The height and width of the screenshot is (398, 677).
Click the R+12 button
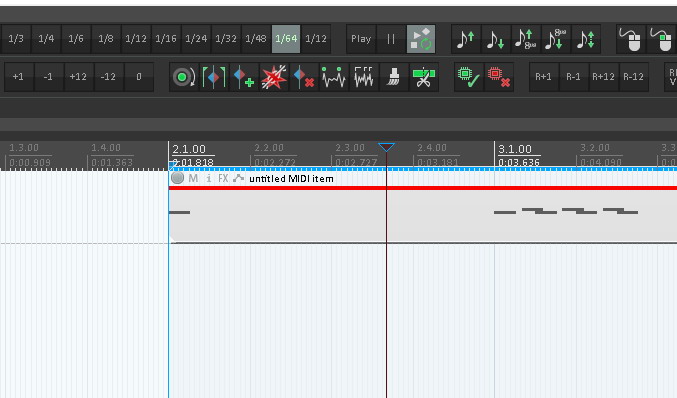coord(604,77)
